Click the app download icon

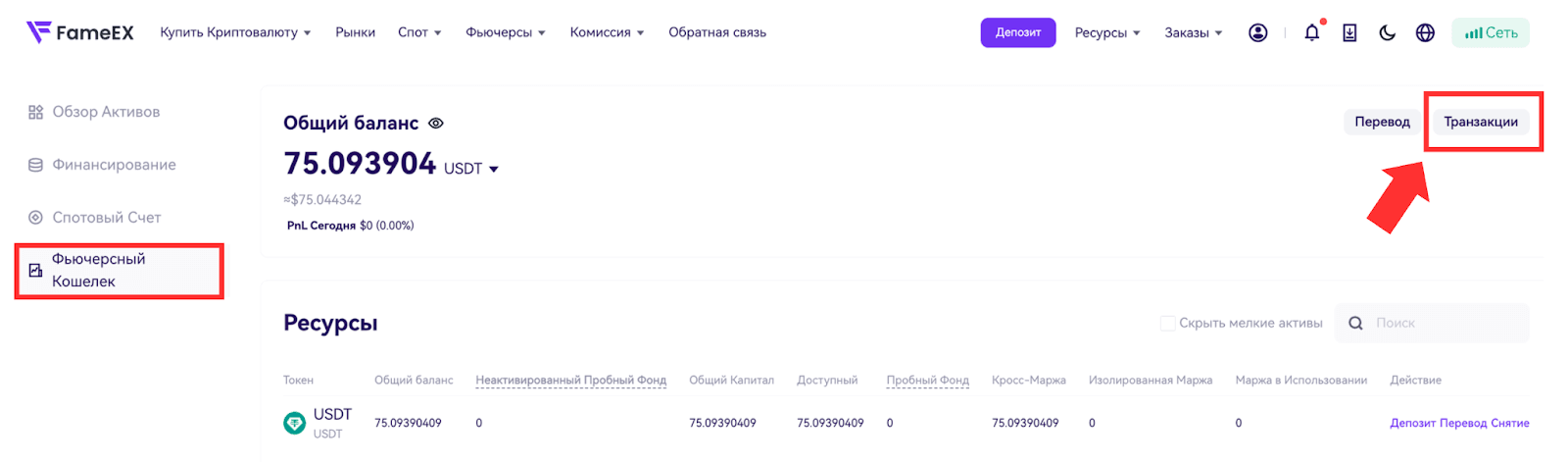[1349, 32]
